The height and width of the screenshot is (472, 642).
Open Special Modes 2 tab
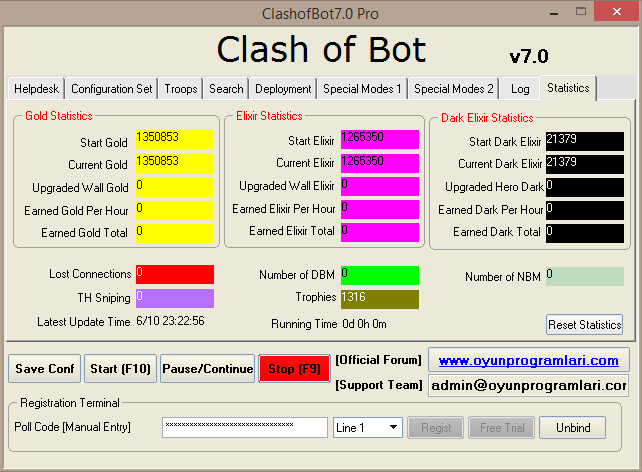[453, 89]
